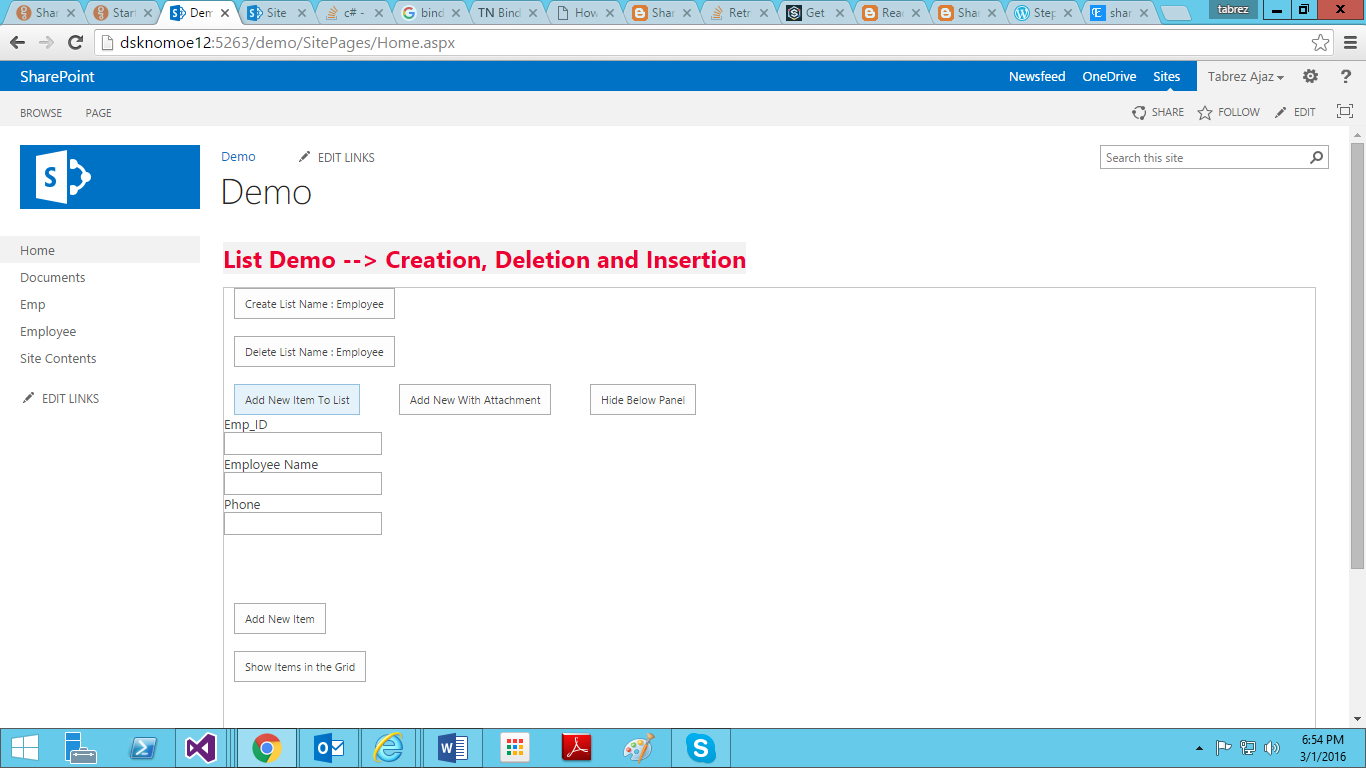Open SharePoint settings gear menu
Image resolution: width=1366 pixels, height=768 pixels.
(1310, 76)
